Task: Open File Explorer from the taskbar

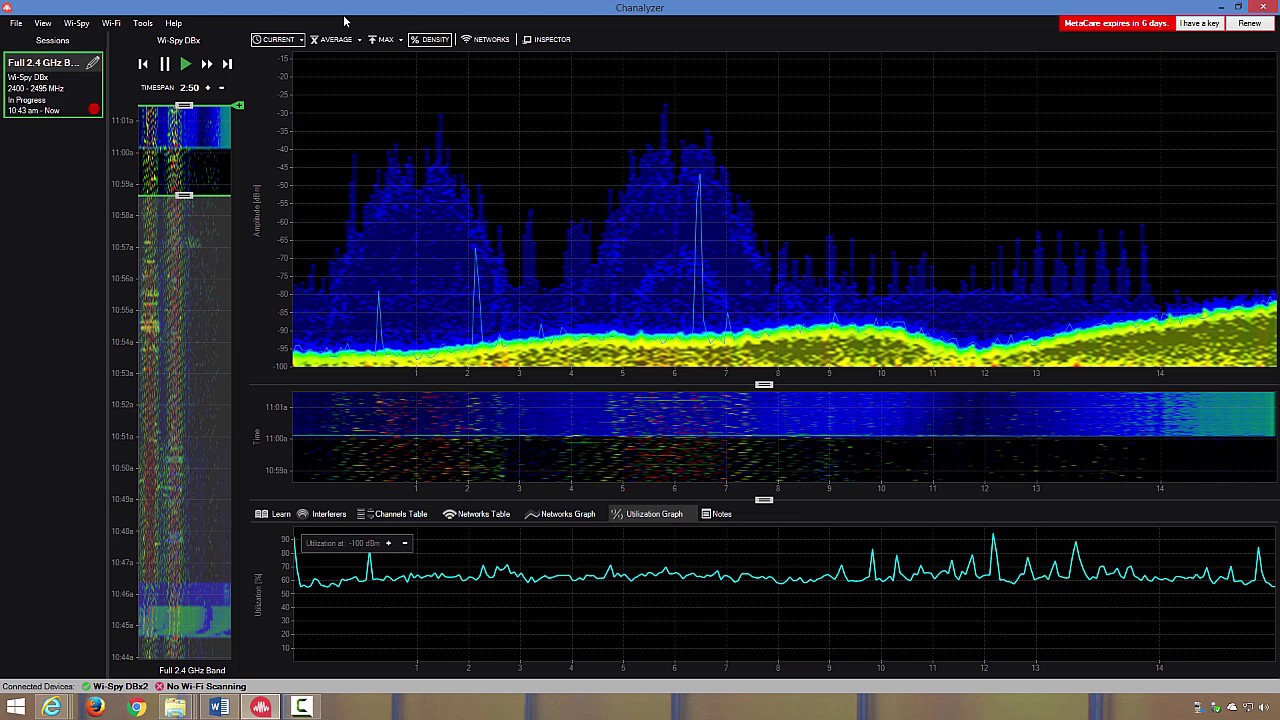Action: pyautogui.click(x=177, y=708)
